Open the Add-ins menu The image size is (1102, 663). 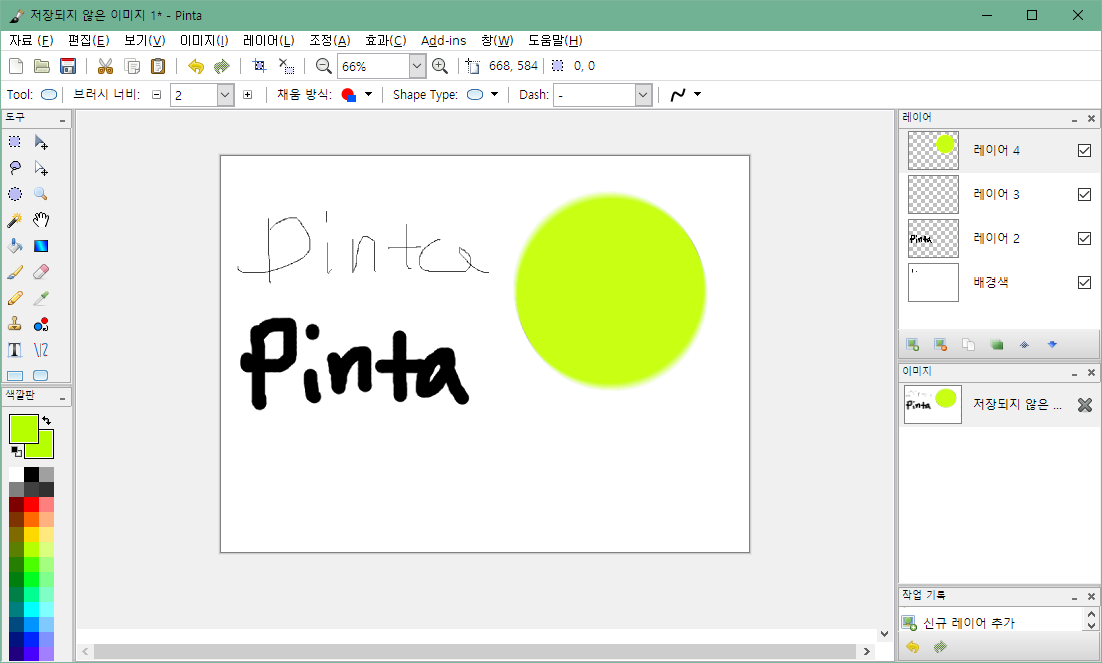443,41
